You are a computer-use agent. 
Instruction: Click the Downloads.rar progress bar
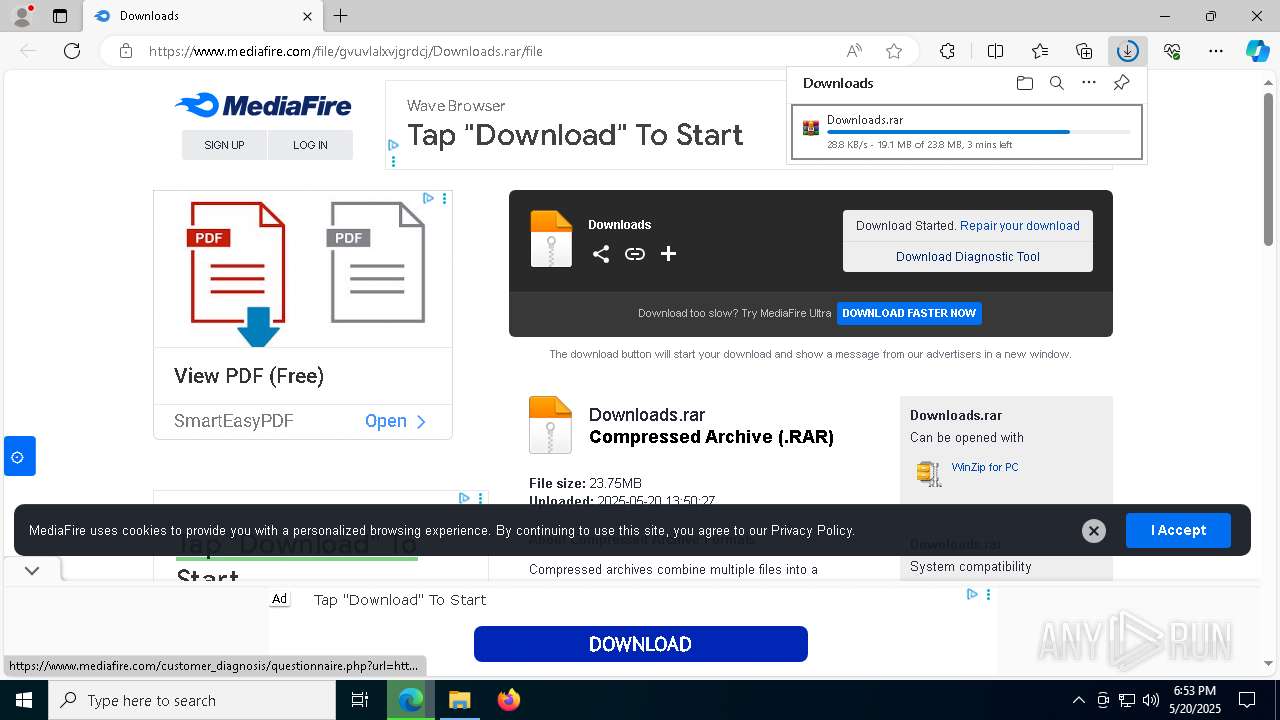pos(979,132)
